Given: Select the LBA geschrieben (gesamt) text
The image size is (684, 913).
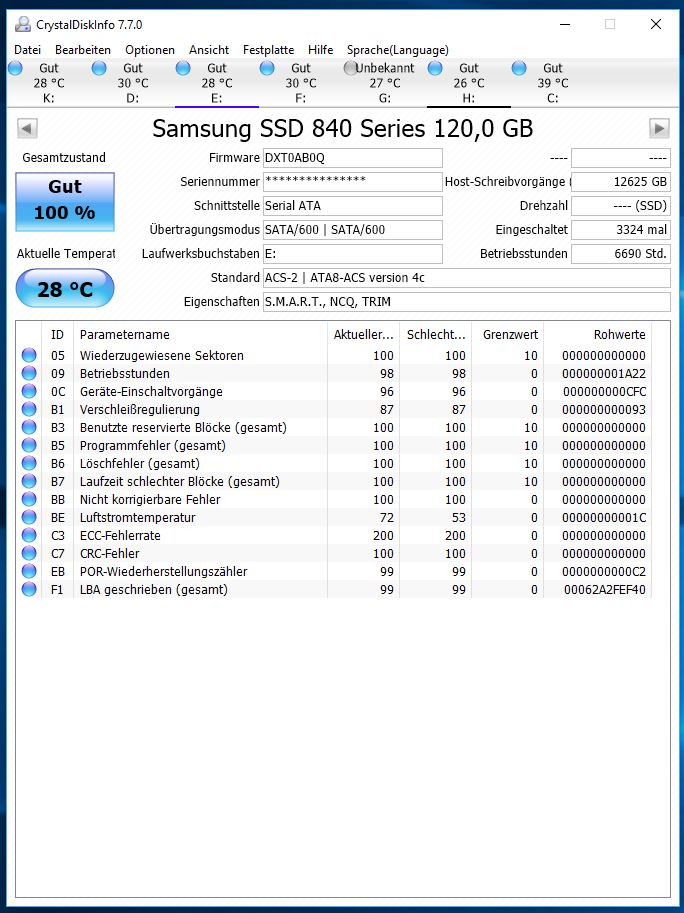Looking at the screenshot, I should pos(154,590).
